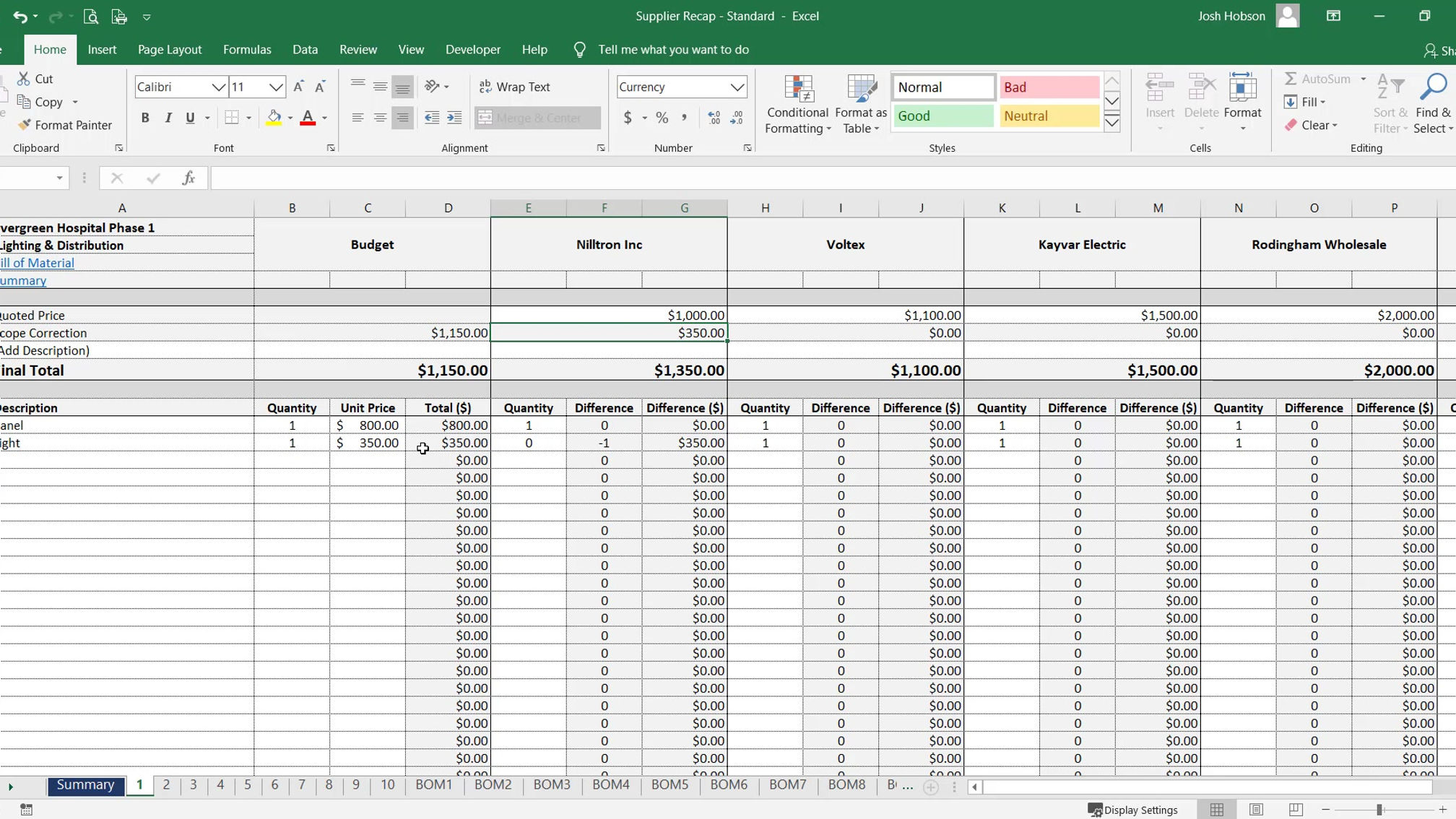
Task: Apply the fill color bucket icon
Action: [274, 118]
